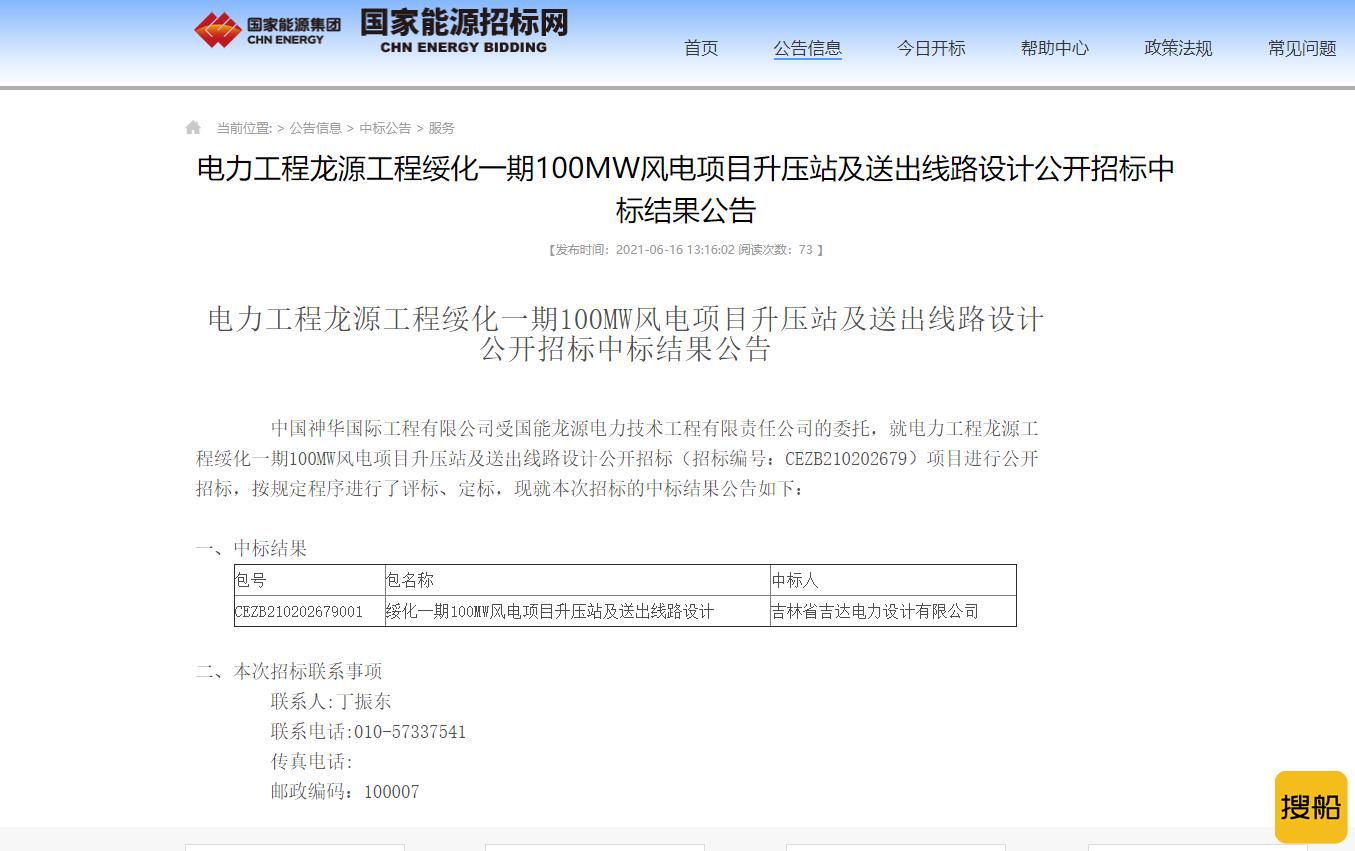
Task: Click the 国家能源招标网 site title
Action: click(x=464, y=30)
